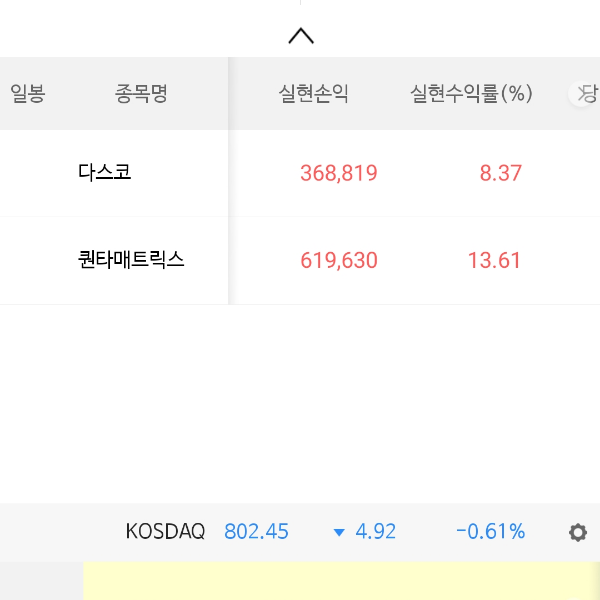Screen dimensions: 600x600
Task: Sort by the 실현손익 column header
Action: 313,94
